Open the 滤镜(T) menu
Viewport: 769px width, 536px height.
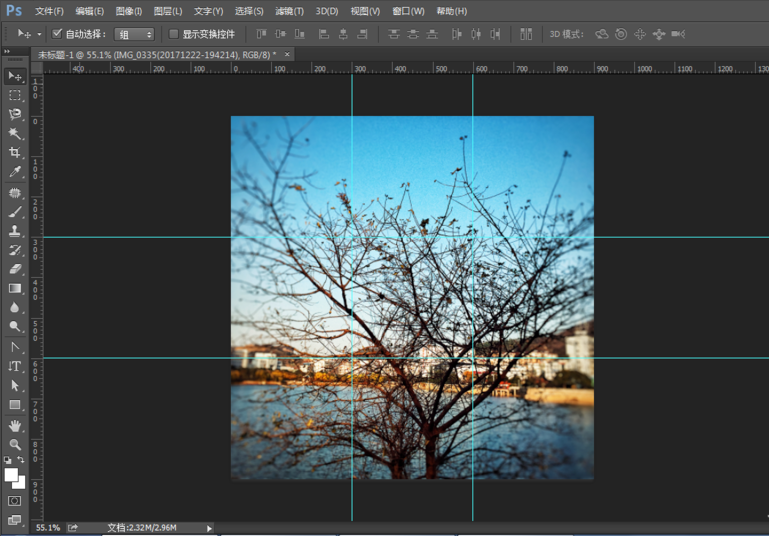click(289, 11)
